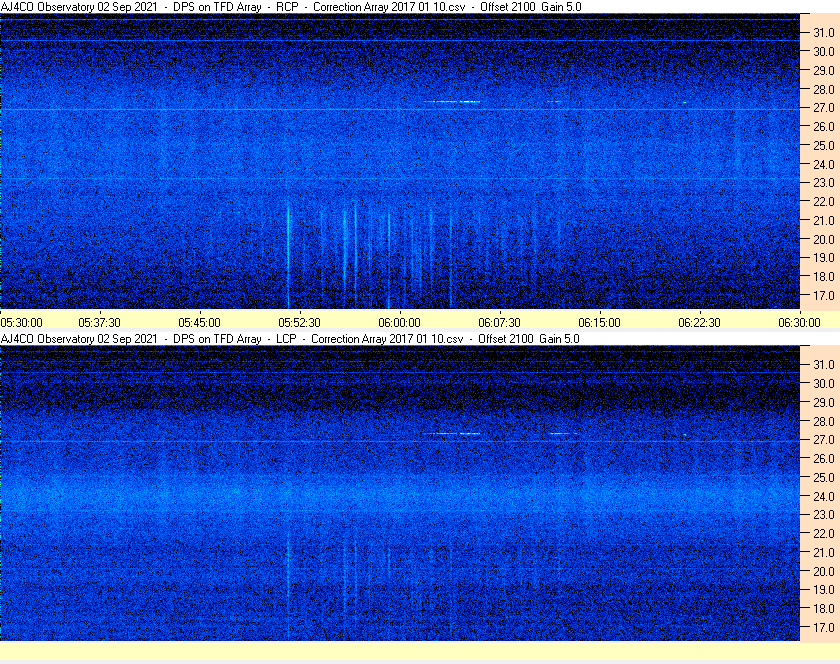Select the 30.0 frequency label on LCP panel

(824, 383)
